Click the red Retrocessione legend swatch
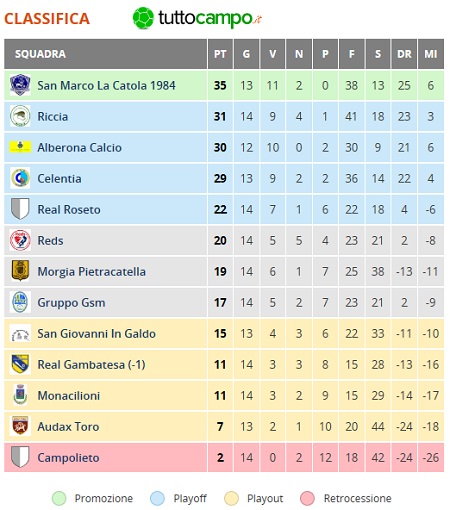450x510 pixels. (307, 499)
